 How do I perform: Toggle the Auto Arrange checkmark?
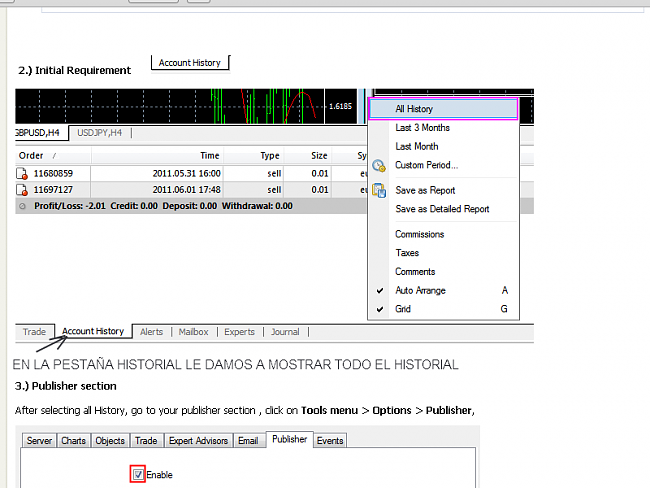tap(380, 291)
